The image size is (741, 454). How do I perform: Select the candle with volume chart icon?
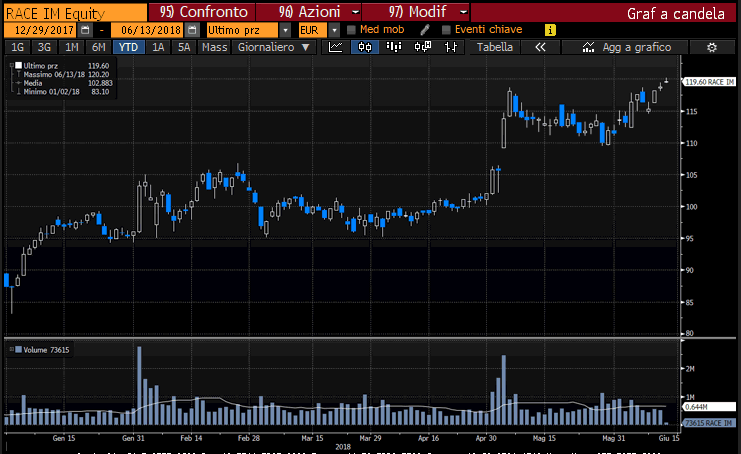422,47
